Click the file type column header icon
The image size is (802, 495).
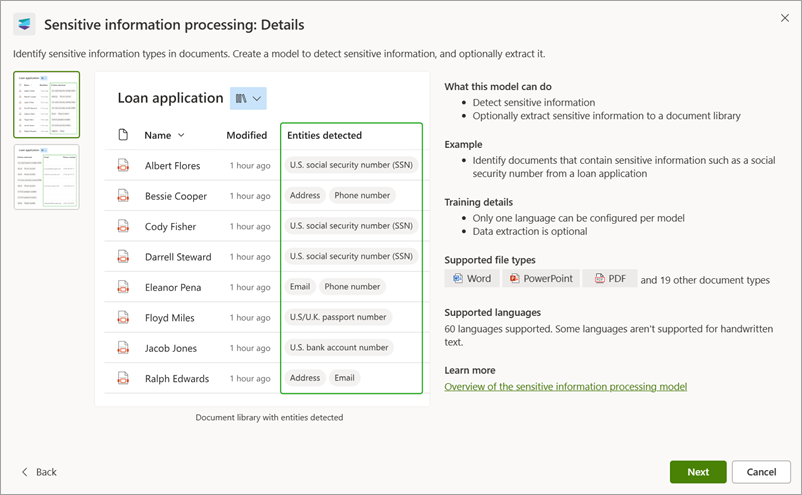click(x=123, y=135)
